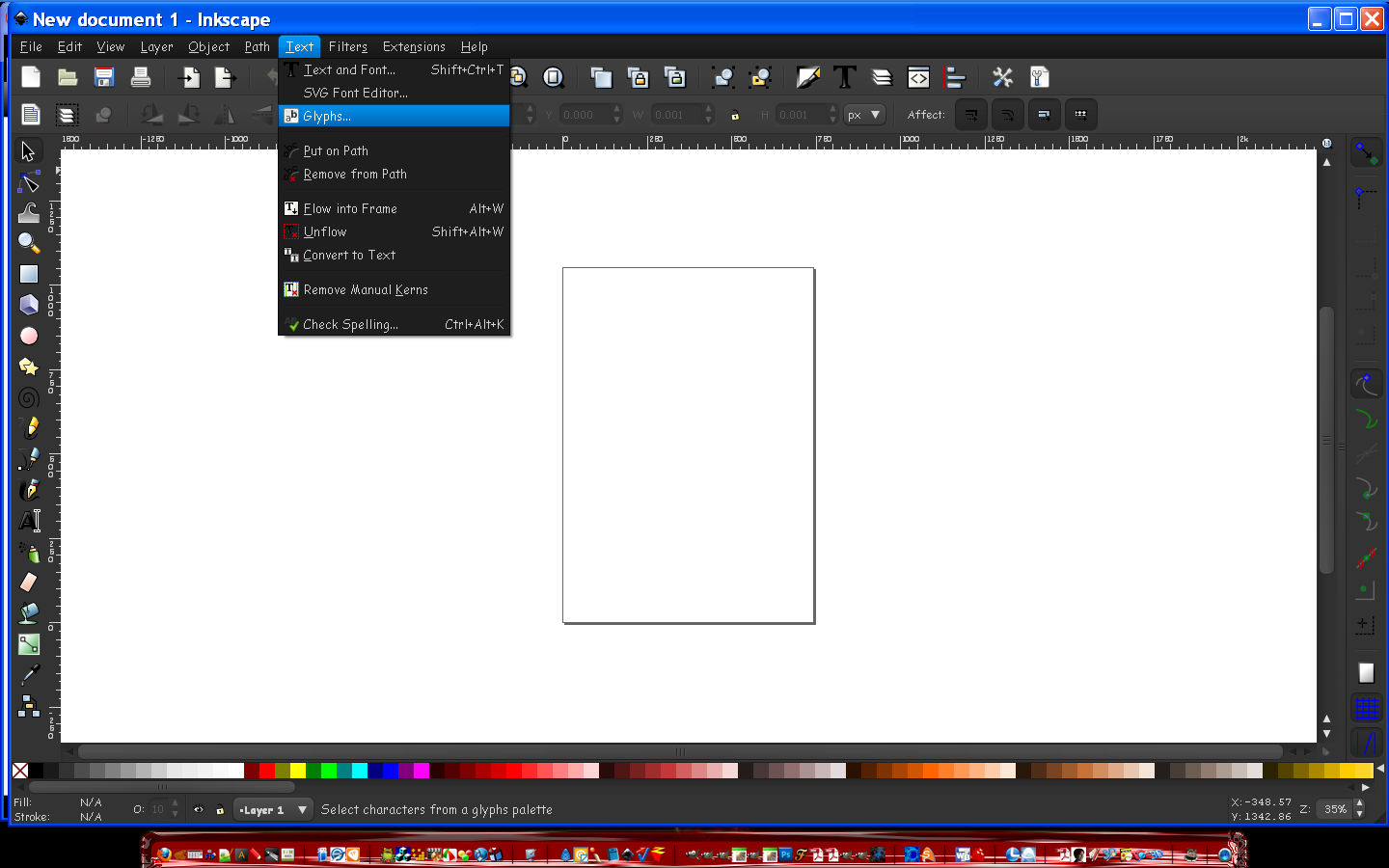Open Align and Distribute icon
This screenshot has width=1389, height=868.
(x=955, y=77)
